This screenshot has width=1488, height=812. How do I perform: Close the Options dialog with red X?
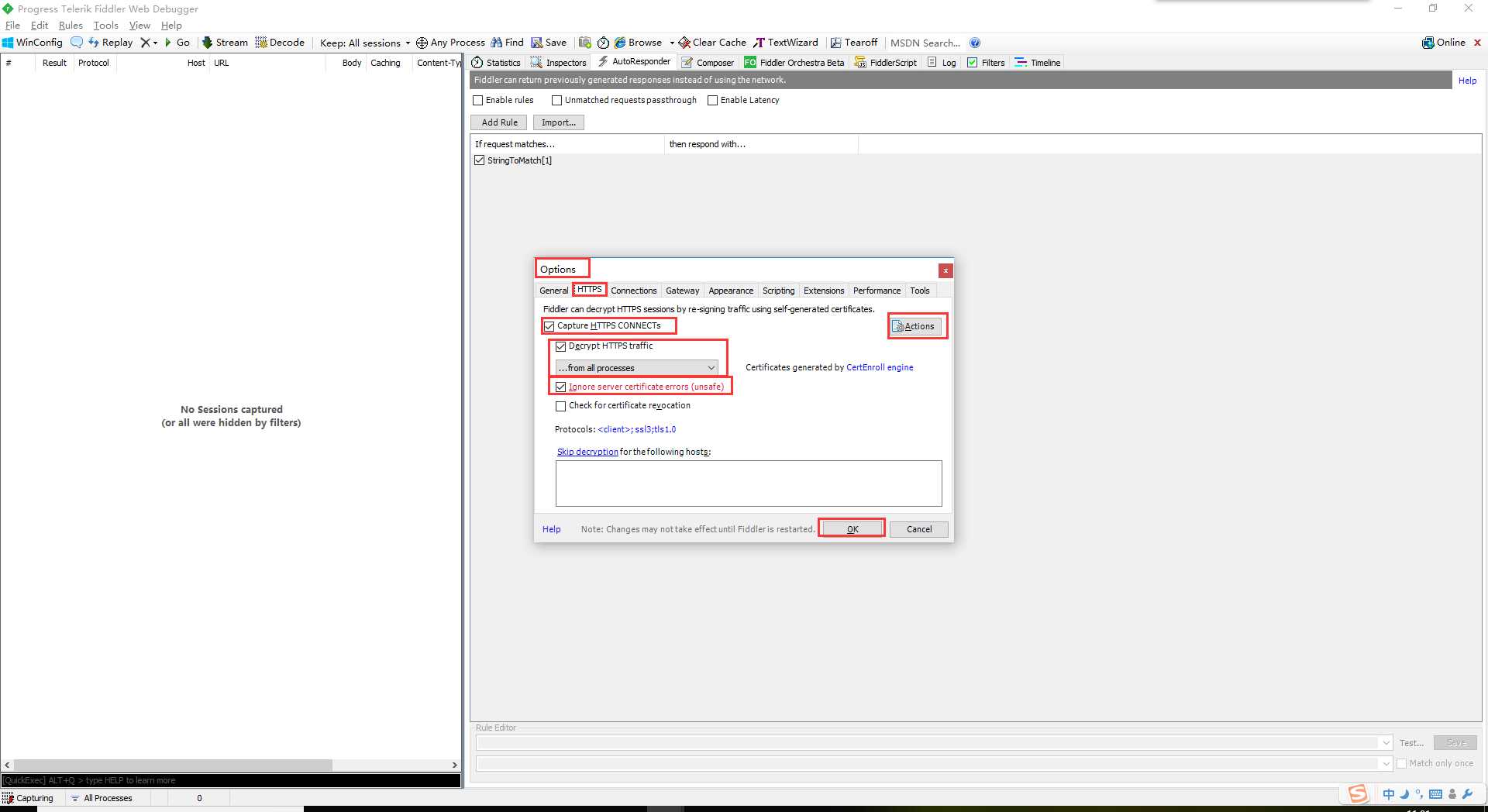[x=945, y=270]
